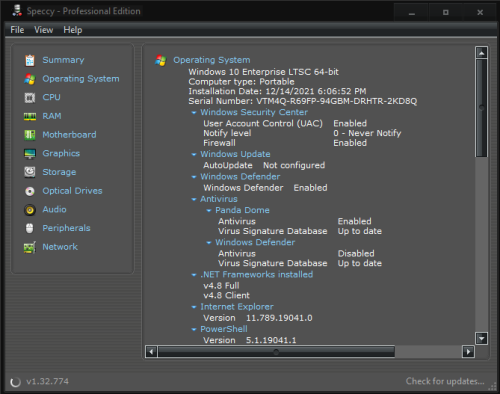Click the horizontal scrollbar thumb

276,352
